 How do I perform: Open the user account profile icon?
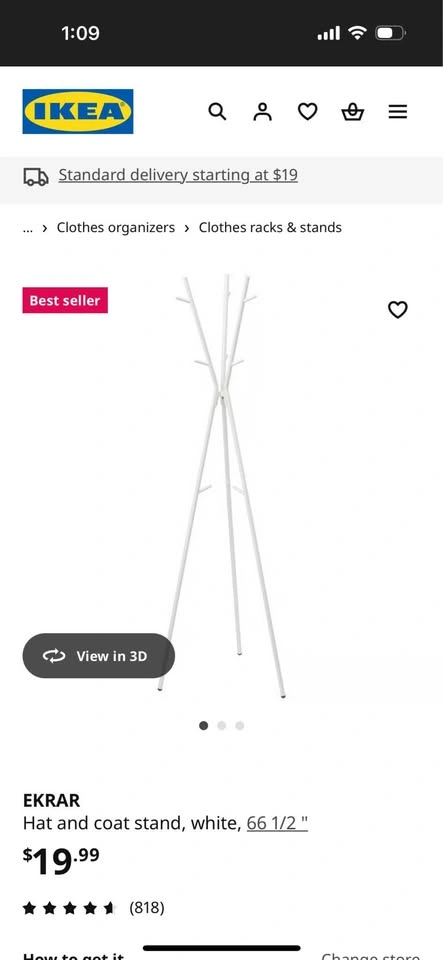pos(262,111)
